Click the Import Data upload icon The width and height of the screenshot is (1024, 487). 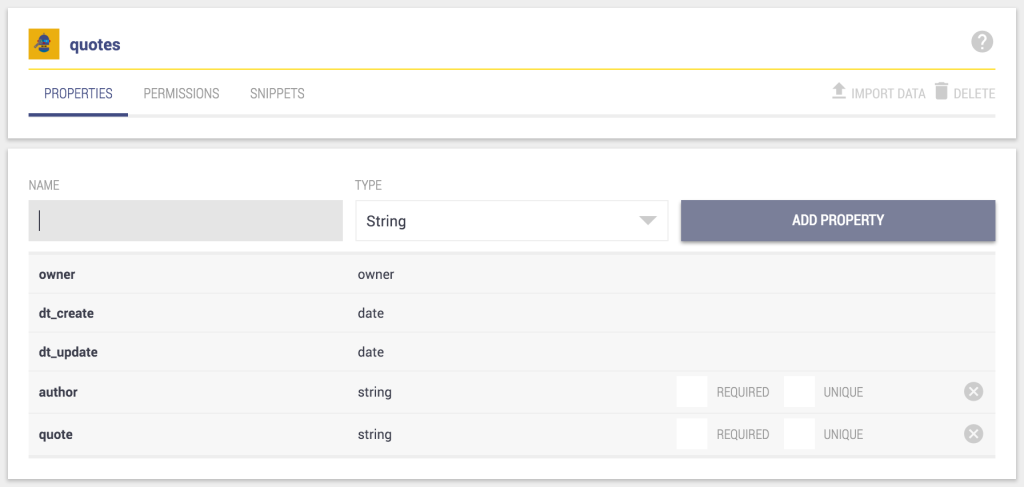click(839, 91)
